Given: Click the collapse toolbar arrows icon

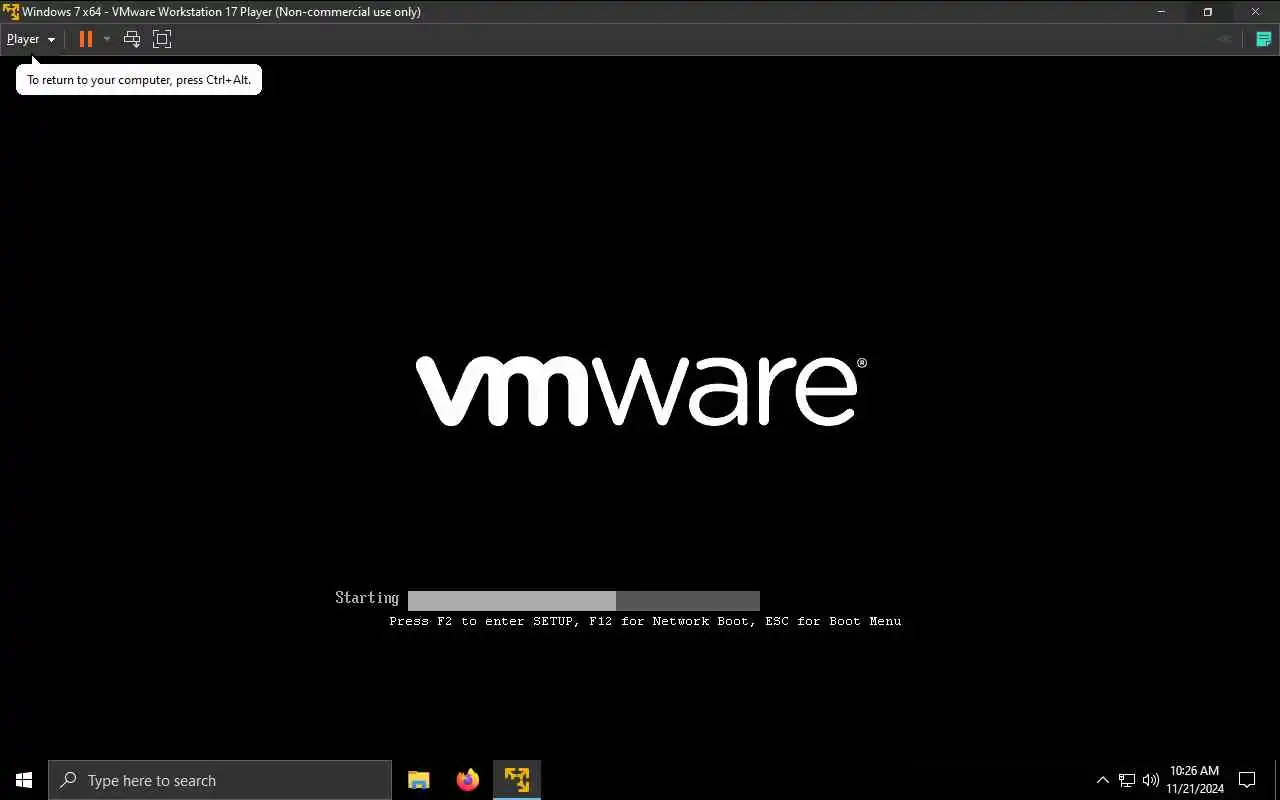Looking at the screenshot, I should 1225,39.
